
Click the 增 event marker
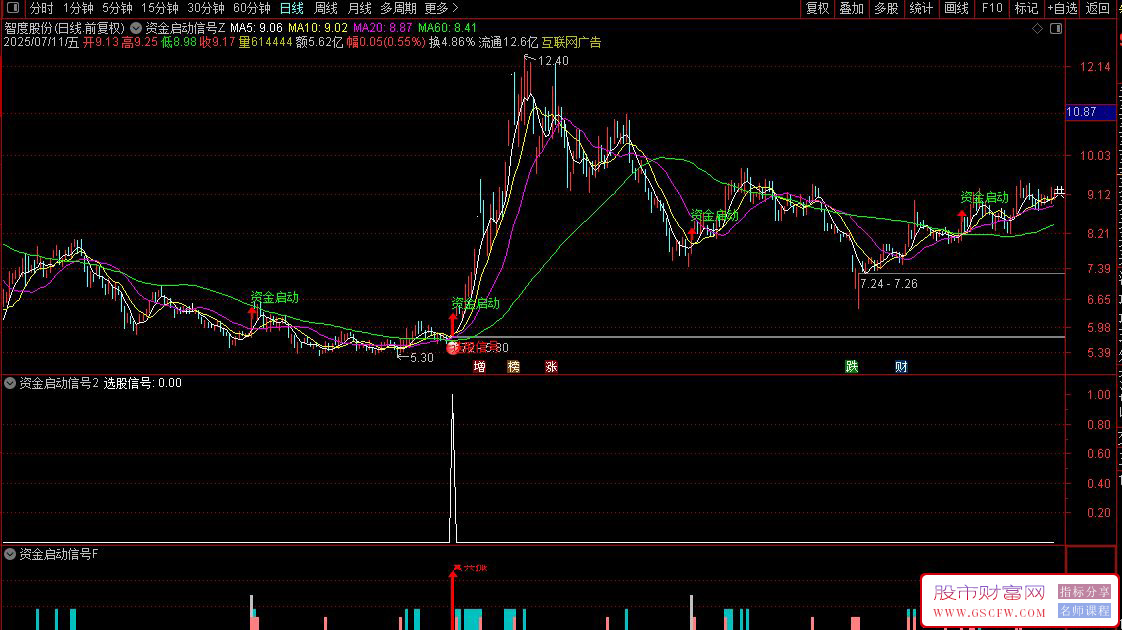pyautogui.click(x=479, y=367)
